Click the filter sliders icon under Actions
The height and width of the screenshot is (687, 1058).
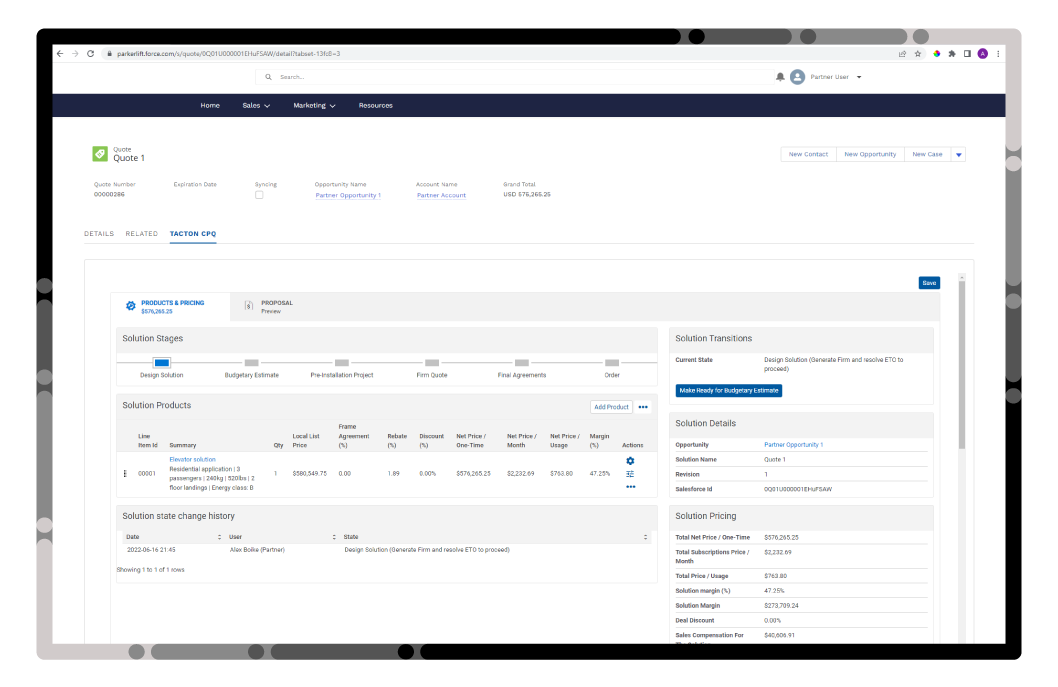pos(630,474)
